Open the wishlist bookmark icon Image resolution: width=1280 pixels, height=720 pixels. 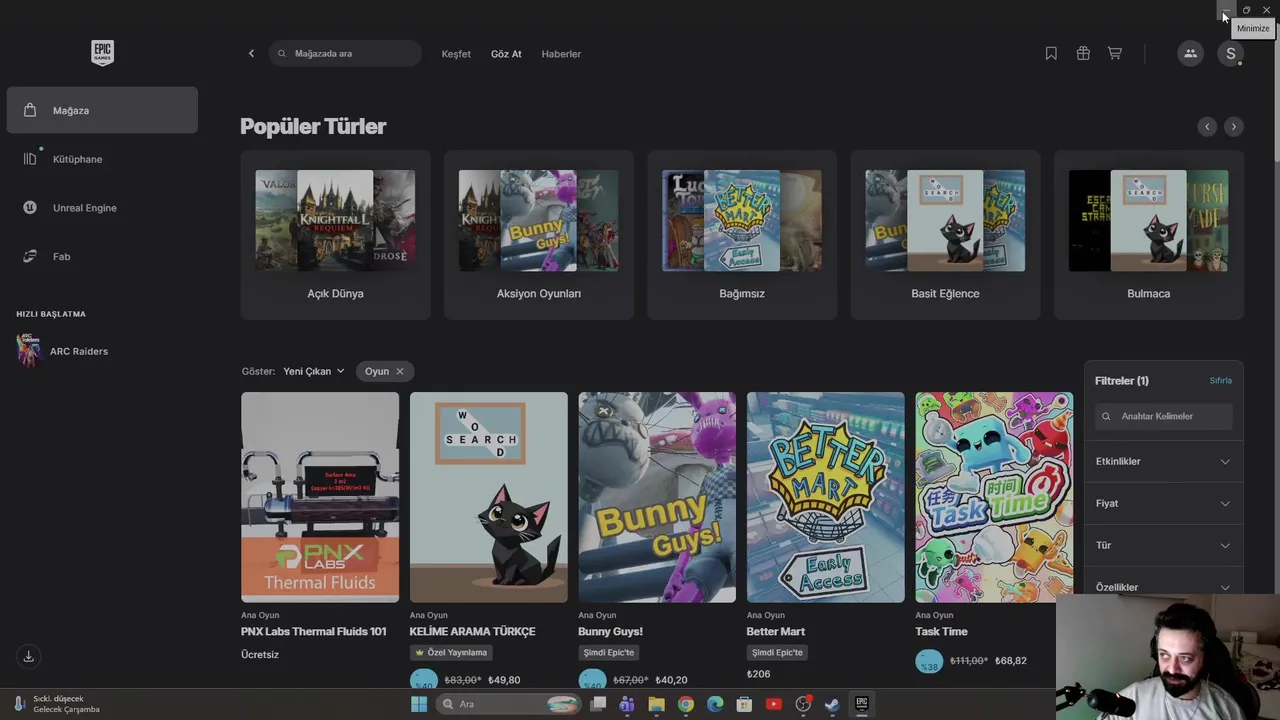click(1051, 53)
